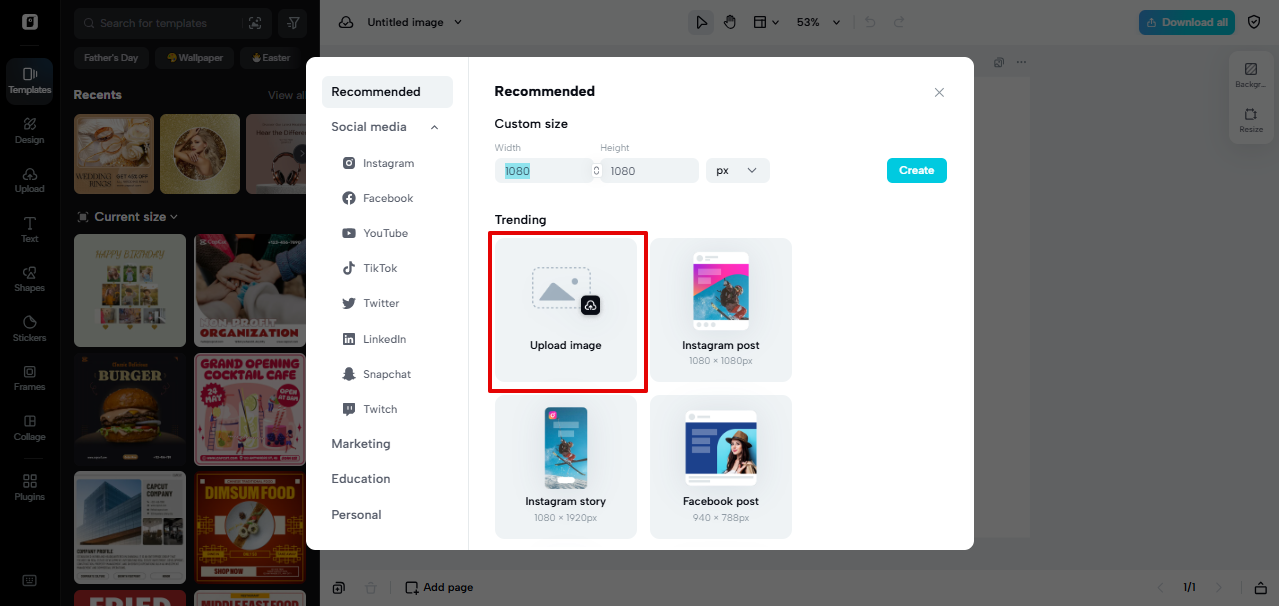Viewport: 1279px width, 606px height.
Task: Open the three-dot more options above canvas
Action: click(x=1021, y=62)
